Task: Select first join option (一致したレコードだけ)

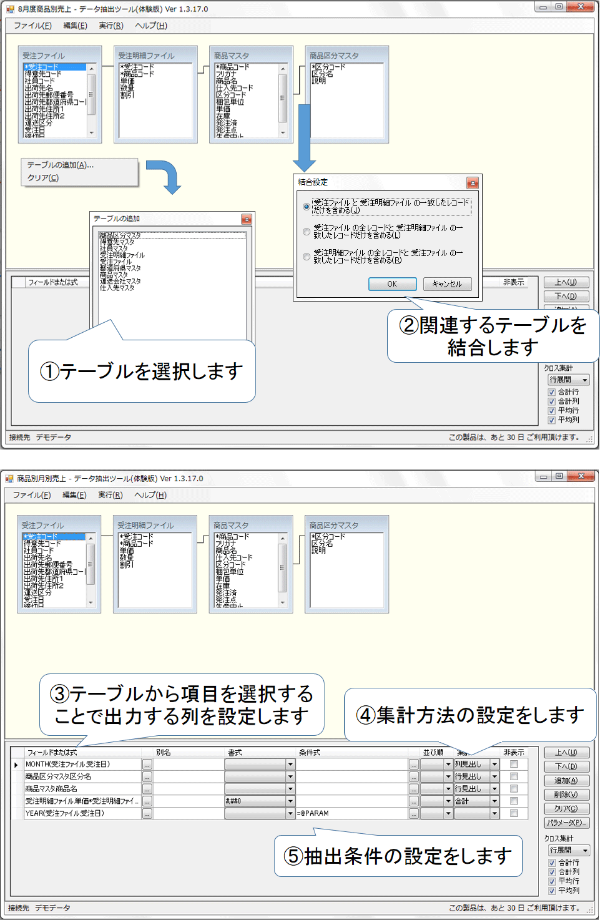Action: tap(306, 207)
